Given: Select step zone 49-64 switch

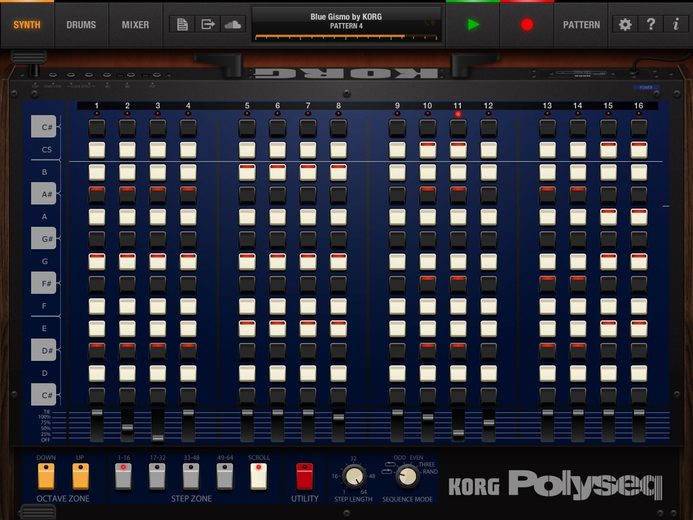Looking at the screenshot, I should pyautogui.click(x=225, y=476).
